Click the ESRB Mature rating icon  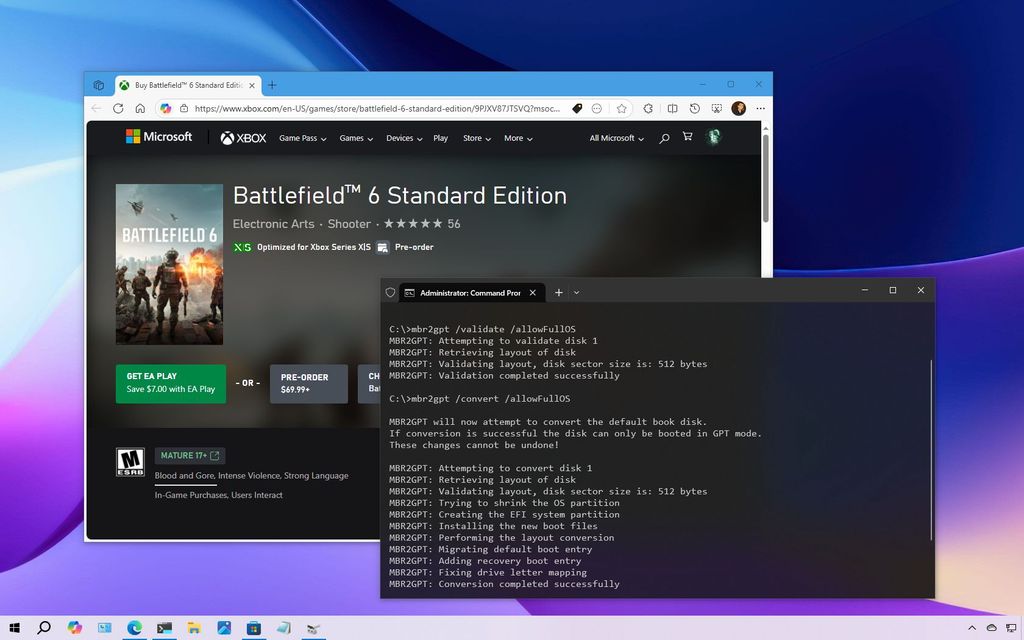click(129, 462)
